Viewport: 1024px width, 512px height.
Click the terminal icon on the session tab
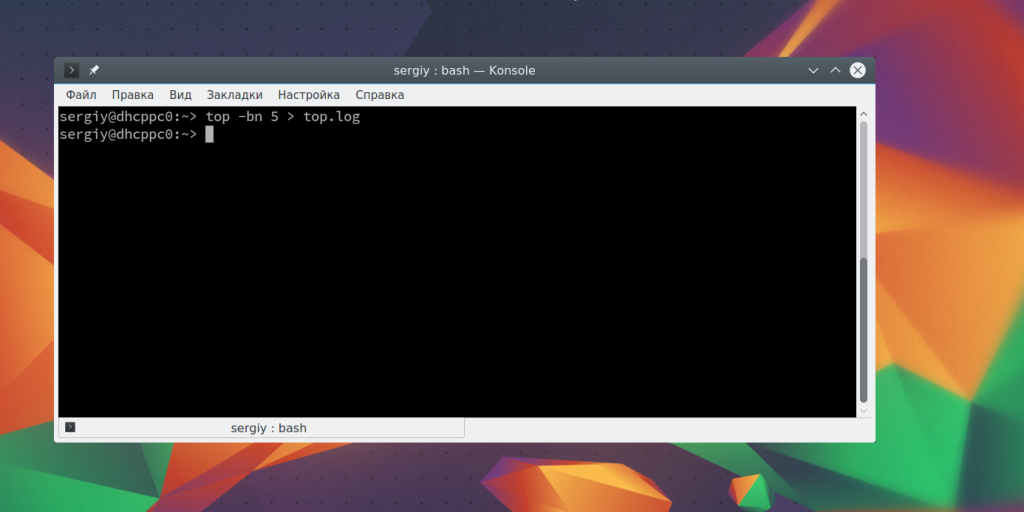point(70,428)
